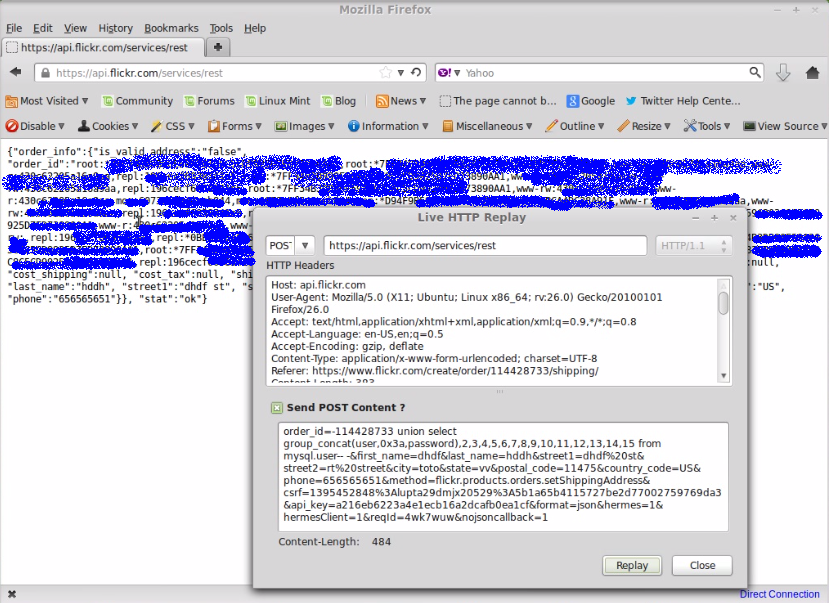
Task: Open the Resize web developer menu
Action: (644, 126)
